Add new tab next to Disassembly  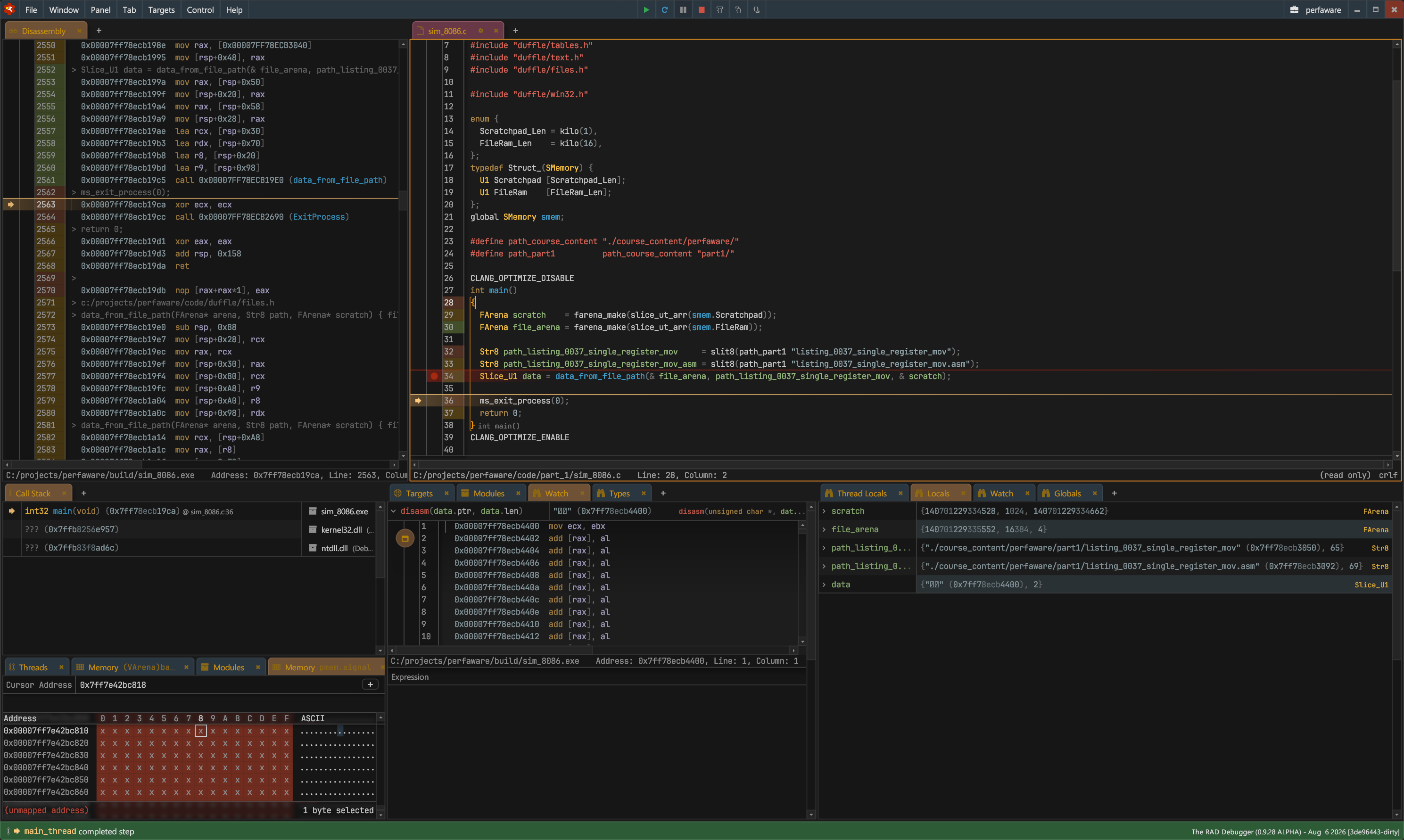click(99, 31)
